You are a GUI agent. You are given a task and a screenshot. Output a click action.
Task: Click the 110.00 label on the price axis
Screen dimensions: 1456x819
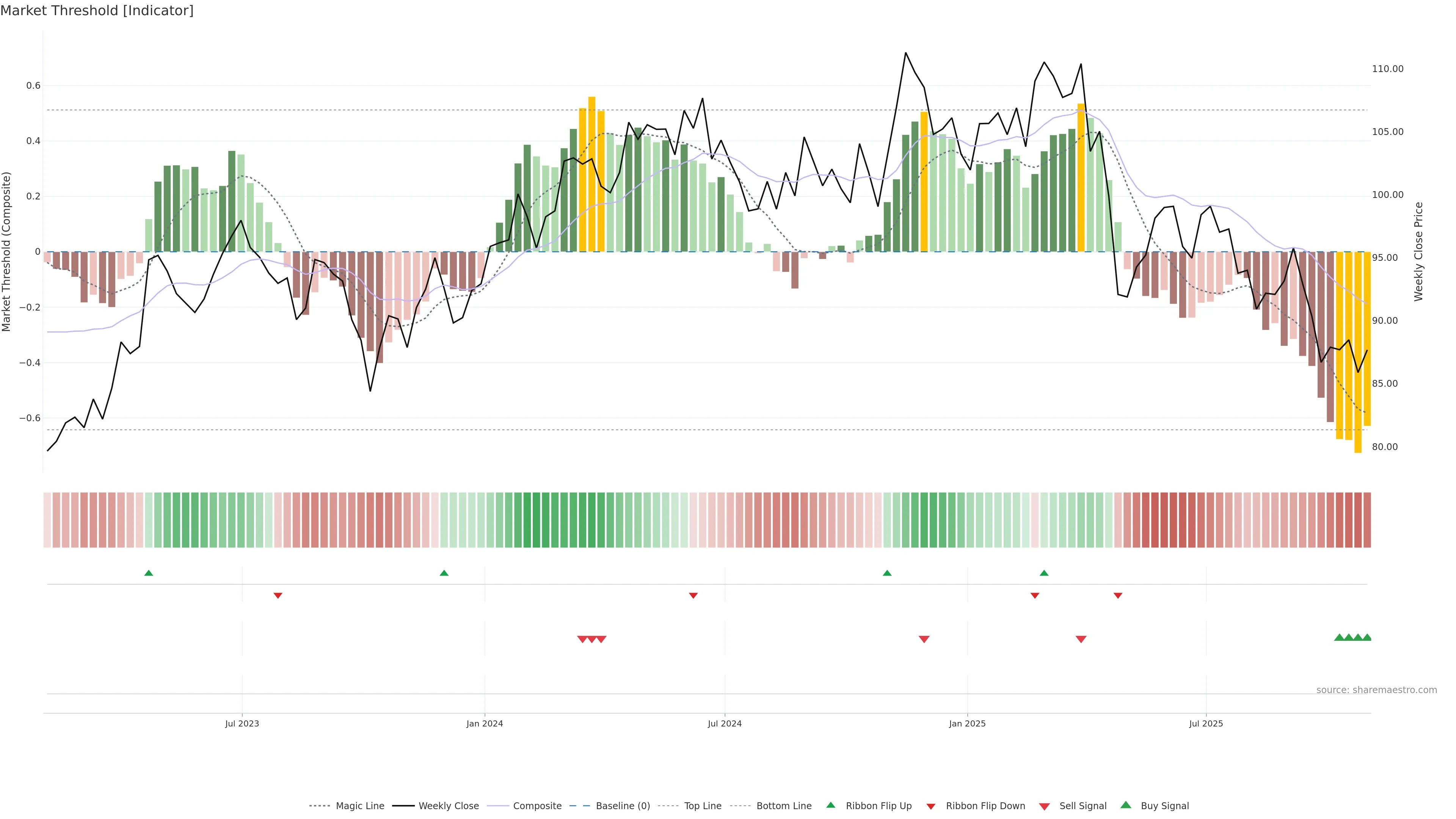point(1388,69)
